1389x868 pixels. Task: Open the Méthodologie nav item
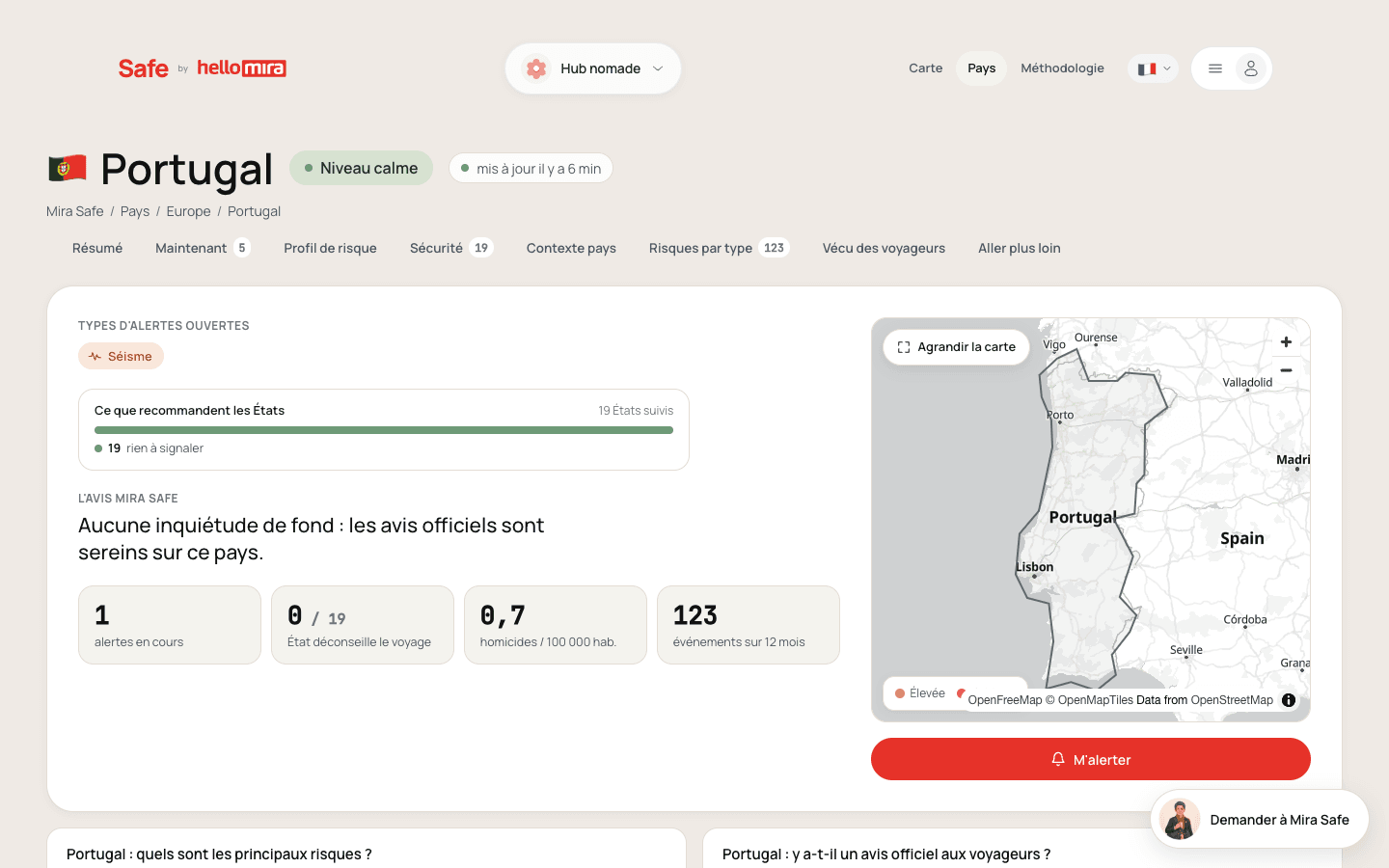coord(1062,68)
